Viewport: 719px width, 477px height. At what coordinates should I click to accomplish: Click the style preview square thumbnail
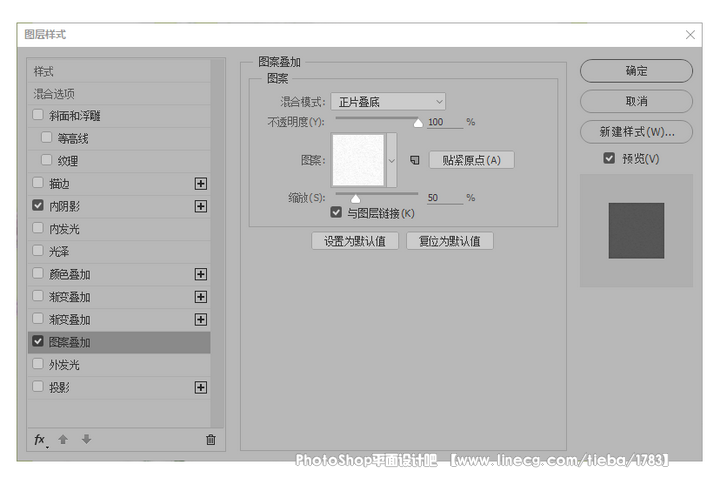pyautogui.click(x=636, y=230)
